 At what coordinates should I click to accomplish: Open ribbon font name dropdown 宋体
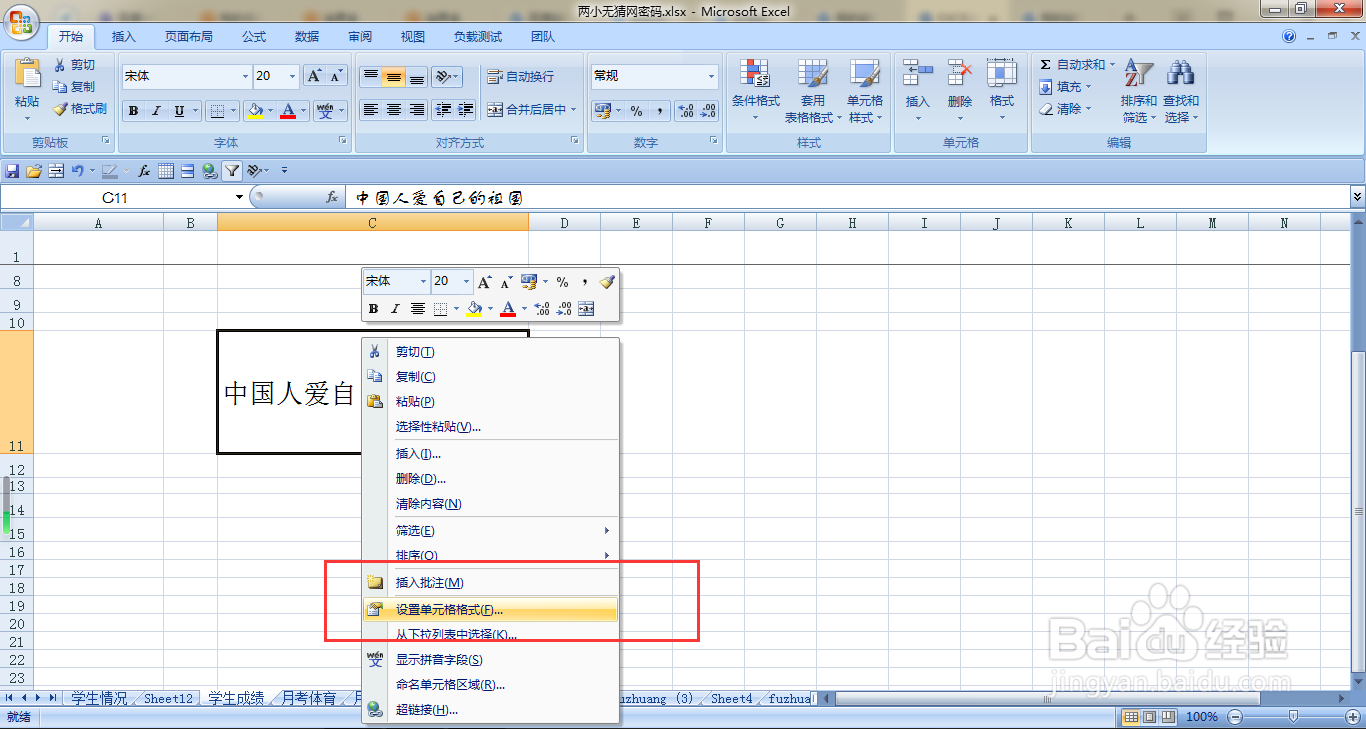pyautogui.click(x=246, y=76)
